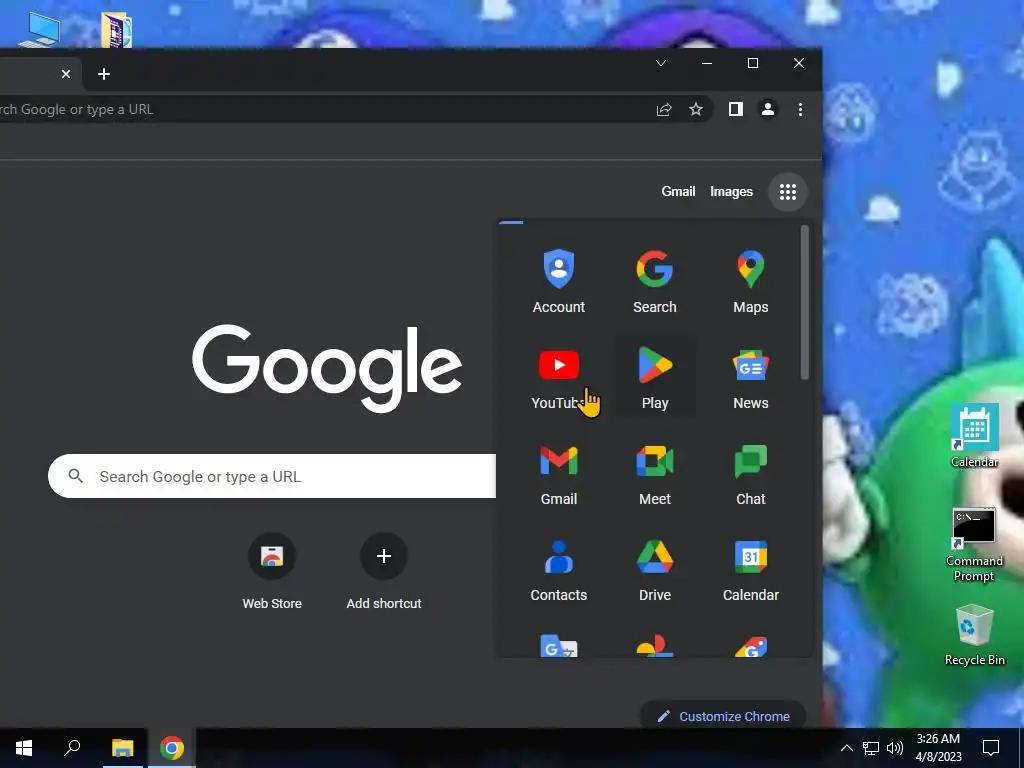Click the apps panel scrollbar
1024x768 pixels.
point(805,302)
